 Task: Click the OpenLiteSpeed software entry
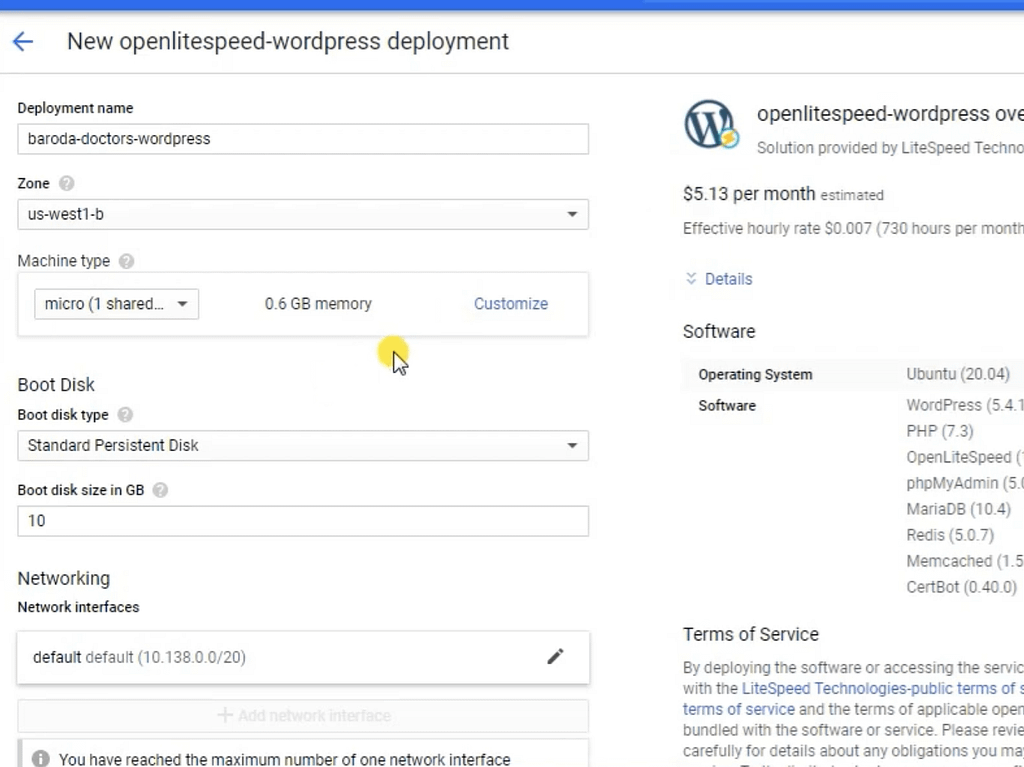tap(965, 457)
